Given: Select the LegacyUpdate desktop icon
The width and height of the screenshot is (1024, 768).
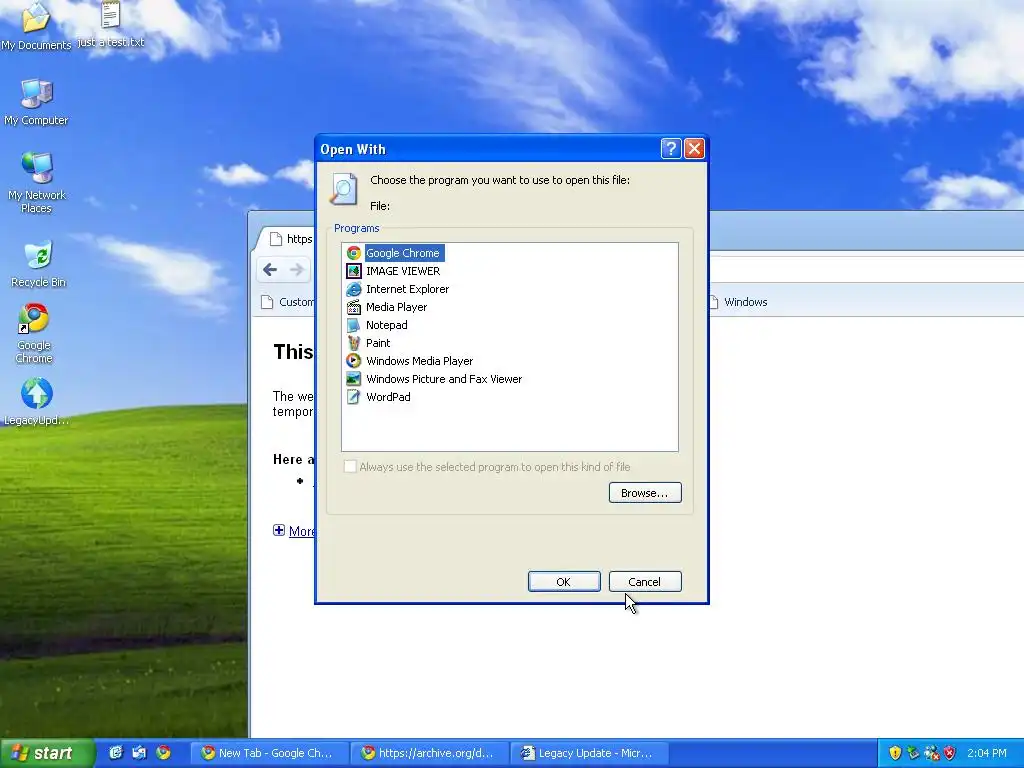Looking at the screenshot, I should pos(36,402).
